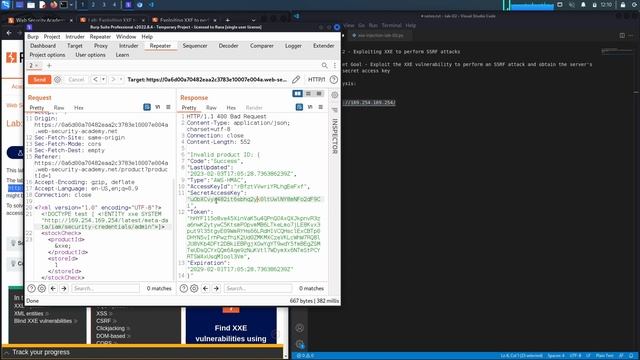Open back-history dropdown arrow
Image resolution: width=640 pixels, height=360 pixels.
[x=104, y=80]
